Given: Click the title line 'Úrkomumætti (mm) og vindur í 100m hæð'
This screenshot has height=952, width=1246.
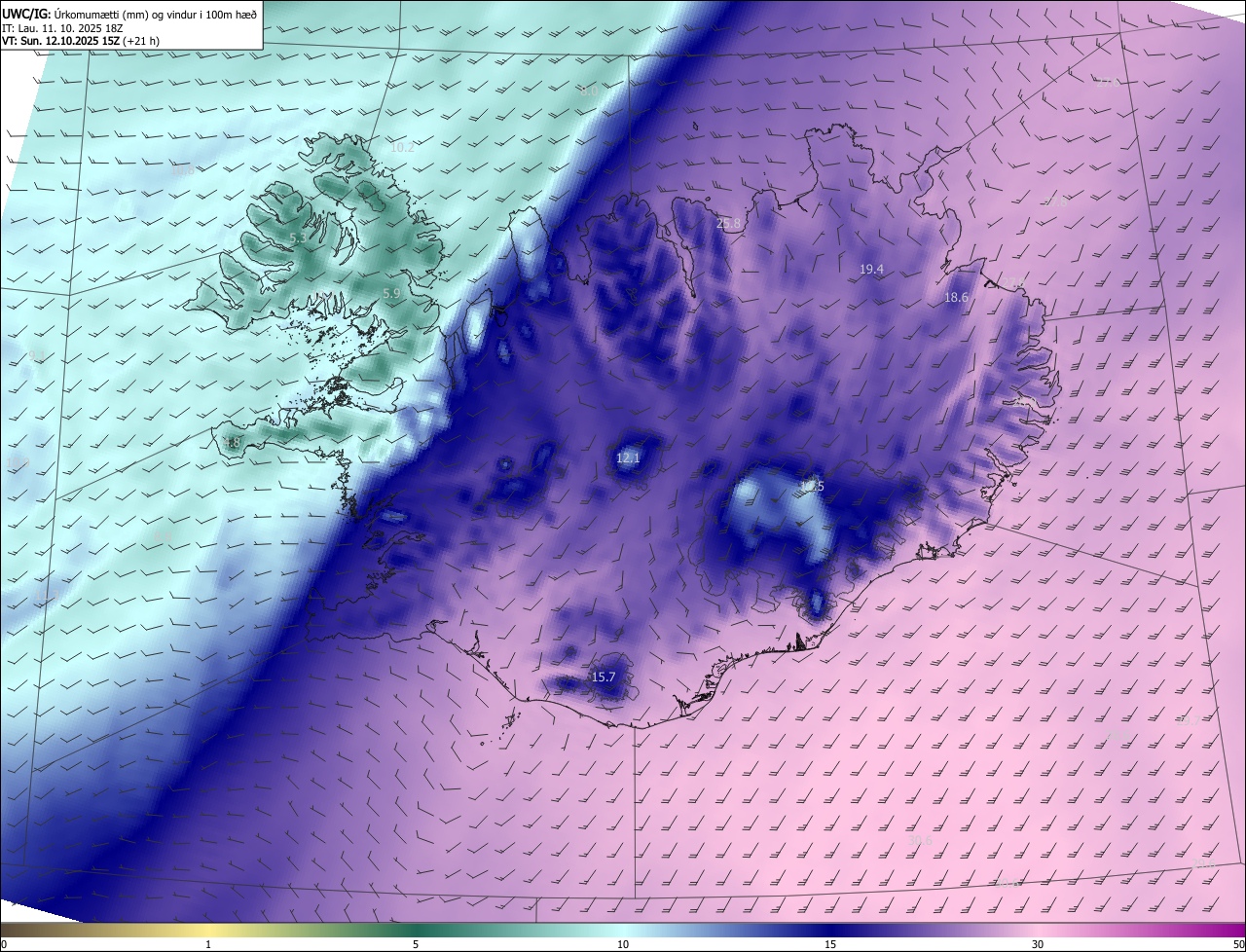Looking at the screenshot, I should pyautogui.click(x=156, y=14).
